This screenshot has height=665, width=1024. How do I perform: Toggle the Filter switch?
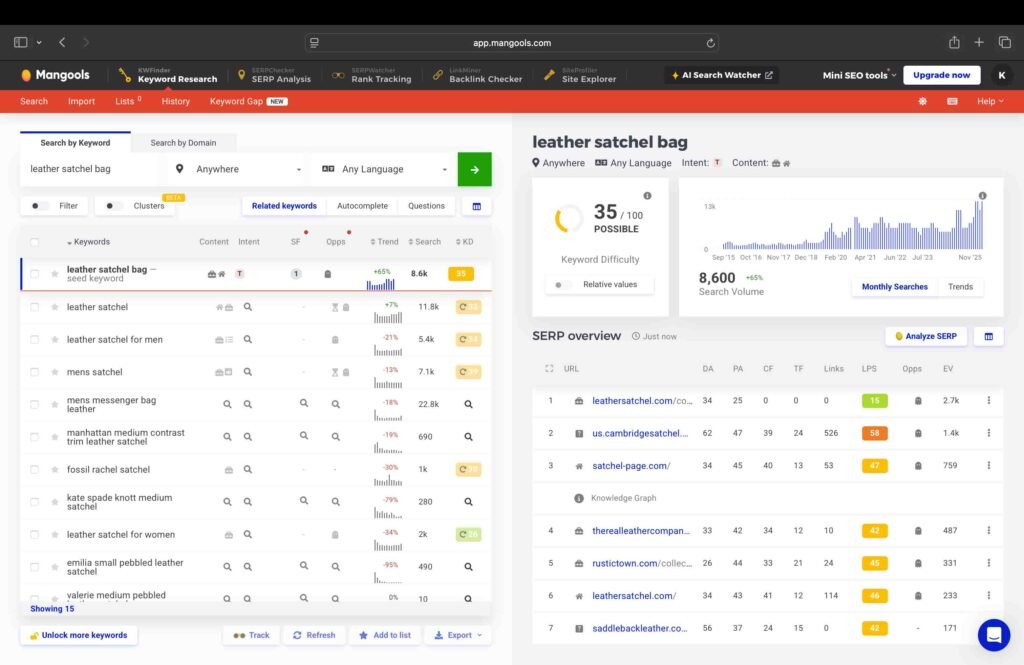[40, 206]
